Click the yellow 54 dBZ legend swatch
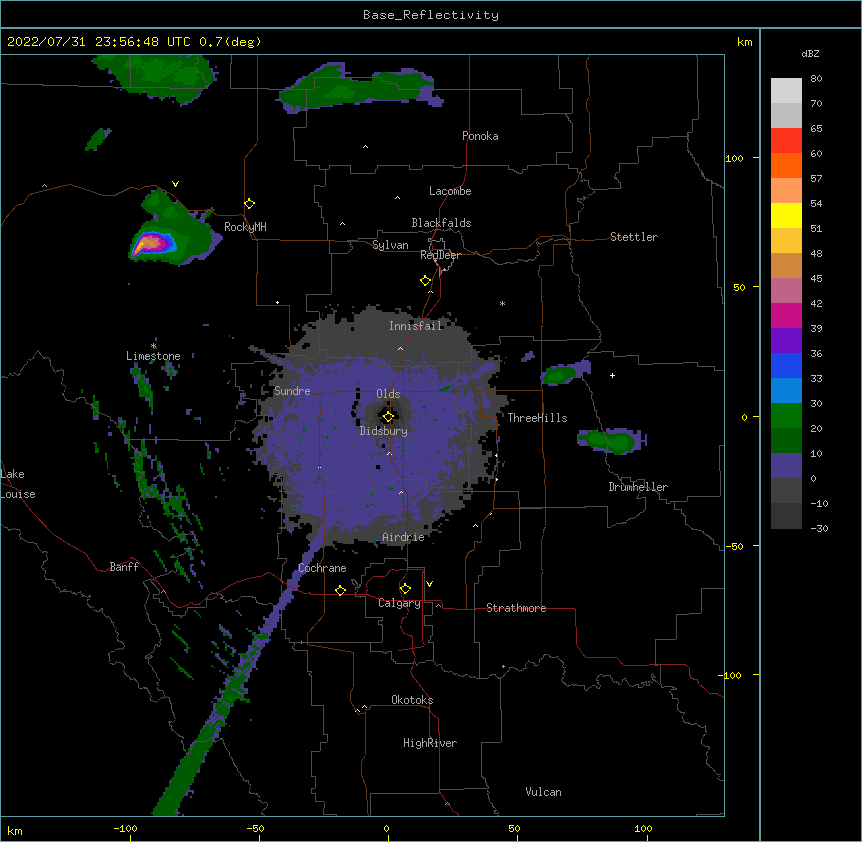This screenshot has height=842, width=862. coord(786,216)
